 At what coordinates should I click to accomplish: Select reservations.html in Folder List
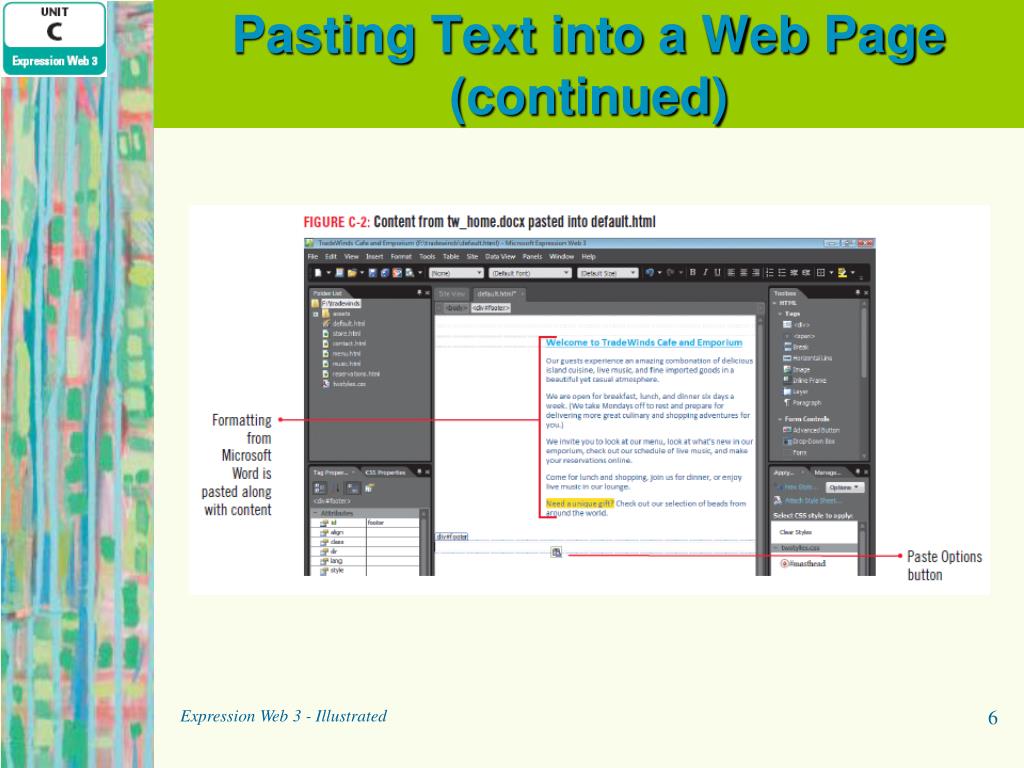click(356, 374)
